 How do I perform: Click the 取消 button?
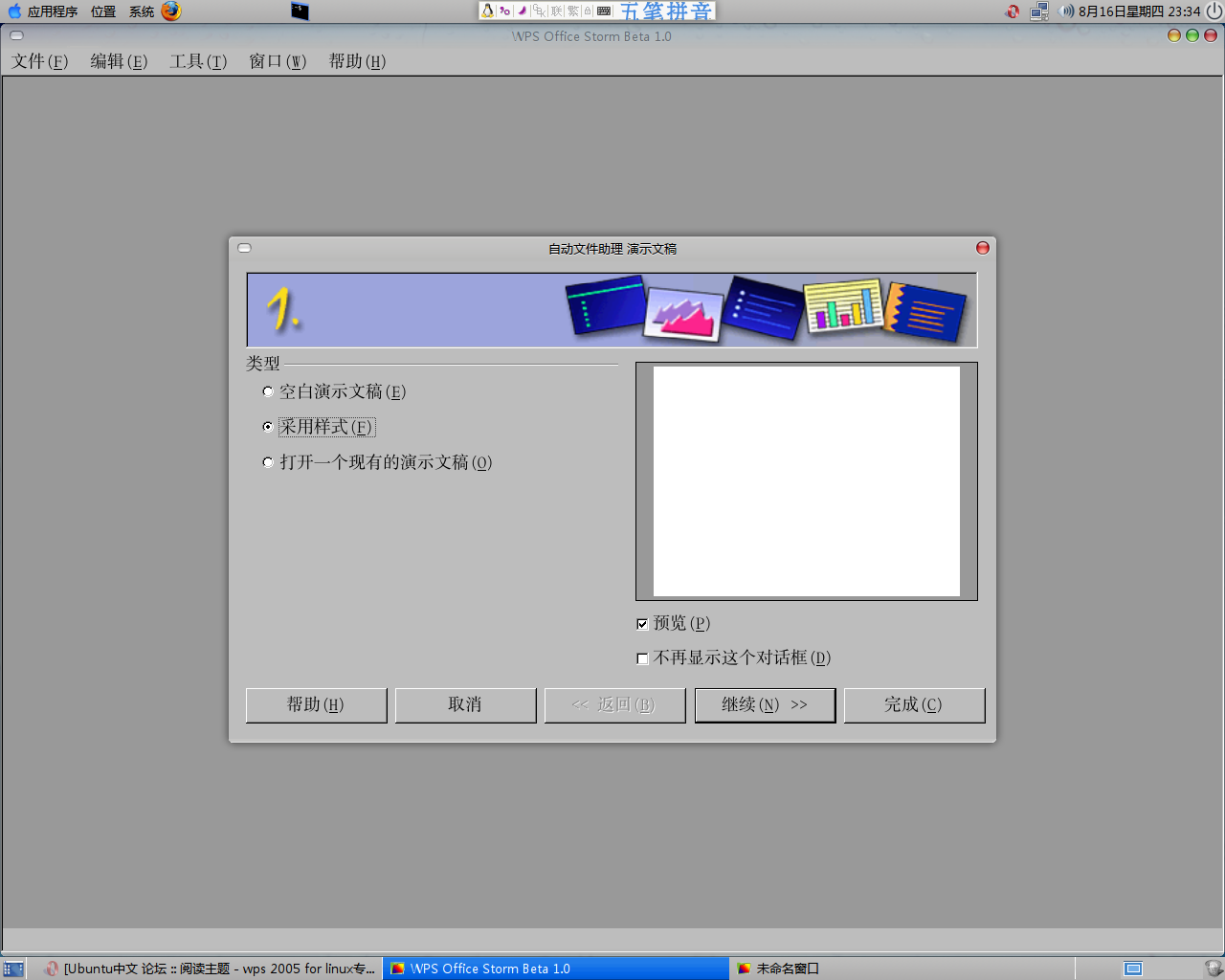pyautogui.click(x=465, y=705)
